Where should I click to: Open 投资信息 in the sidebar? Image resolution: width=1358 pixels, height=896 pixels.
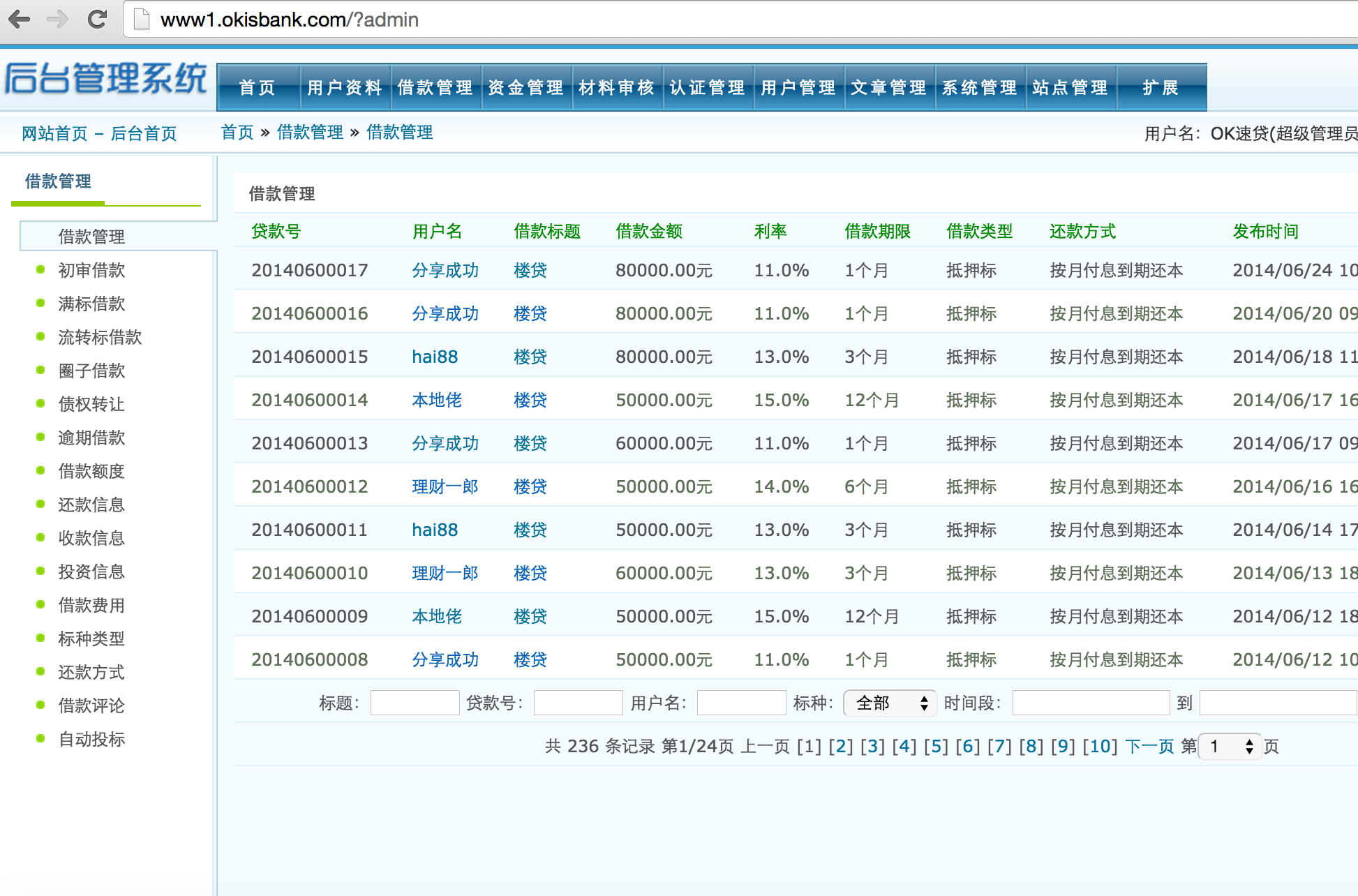(x=91, y=572)
